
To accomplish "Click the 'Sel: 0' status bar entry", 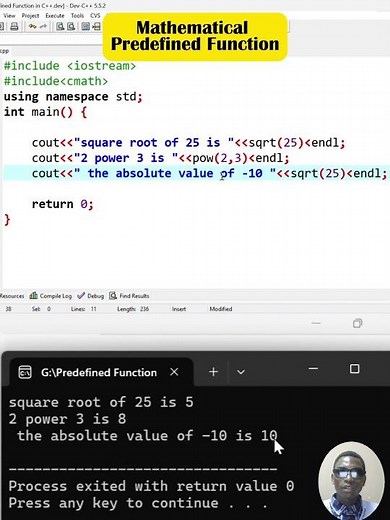I will click(41, 309).
